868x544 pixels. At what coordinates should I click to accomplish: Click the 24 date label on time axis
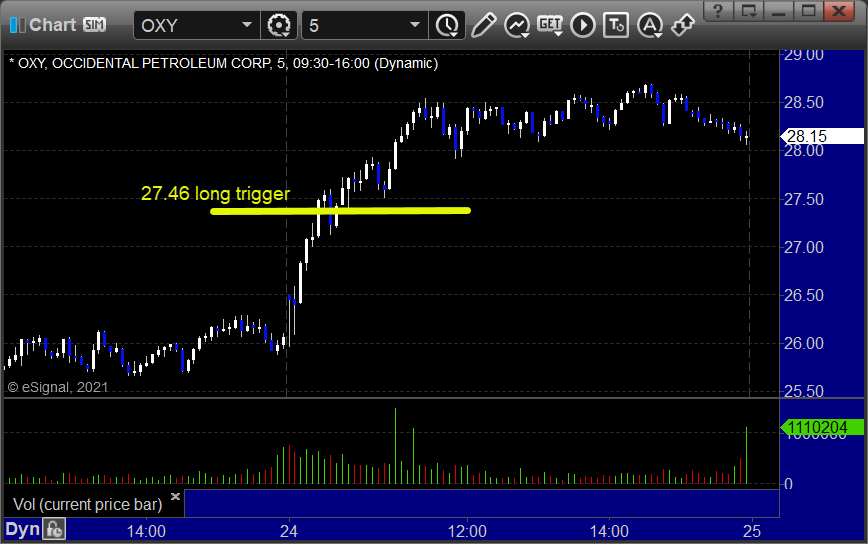point(288,532)
